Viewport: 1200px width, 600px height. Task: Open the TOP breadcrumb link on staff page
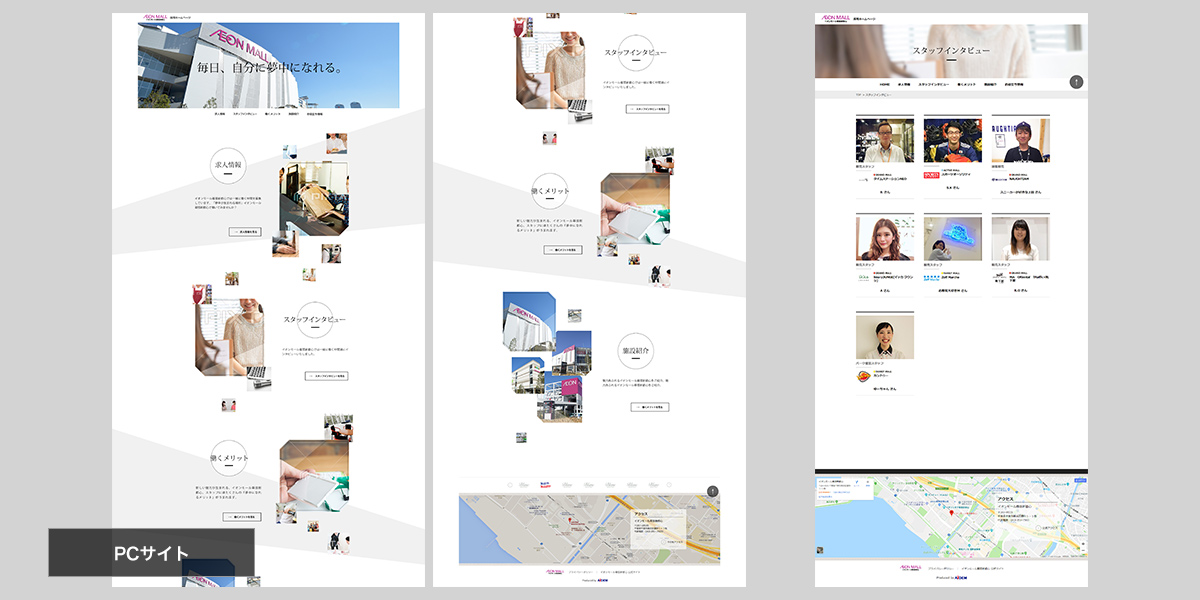coord(858,94)
